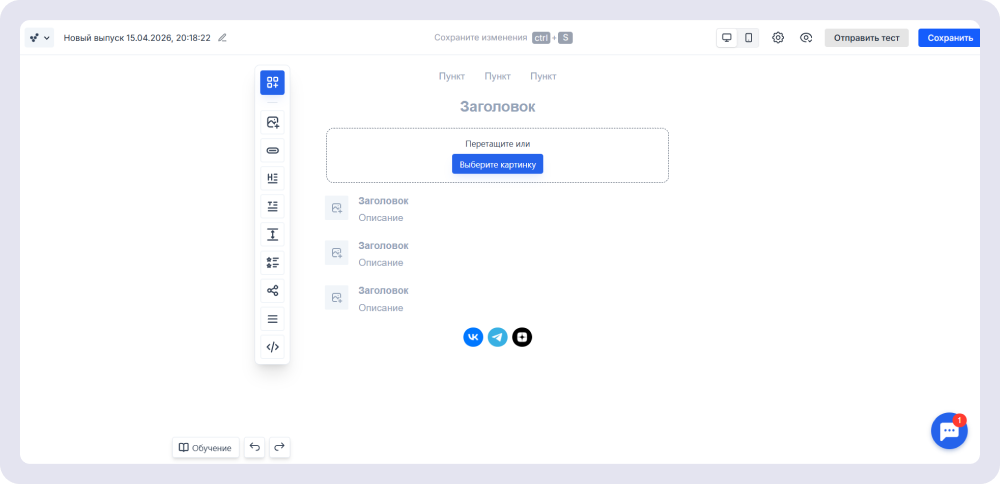
Task: Expand the logo dropdown menu at top left
Action: click(40, 38)
